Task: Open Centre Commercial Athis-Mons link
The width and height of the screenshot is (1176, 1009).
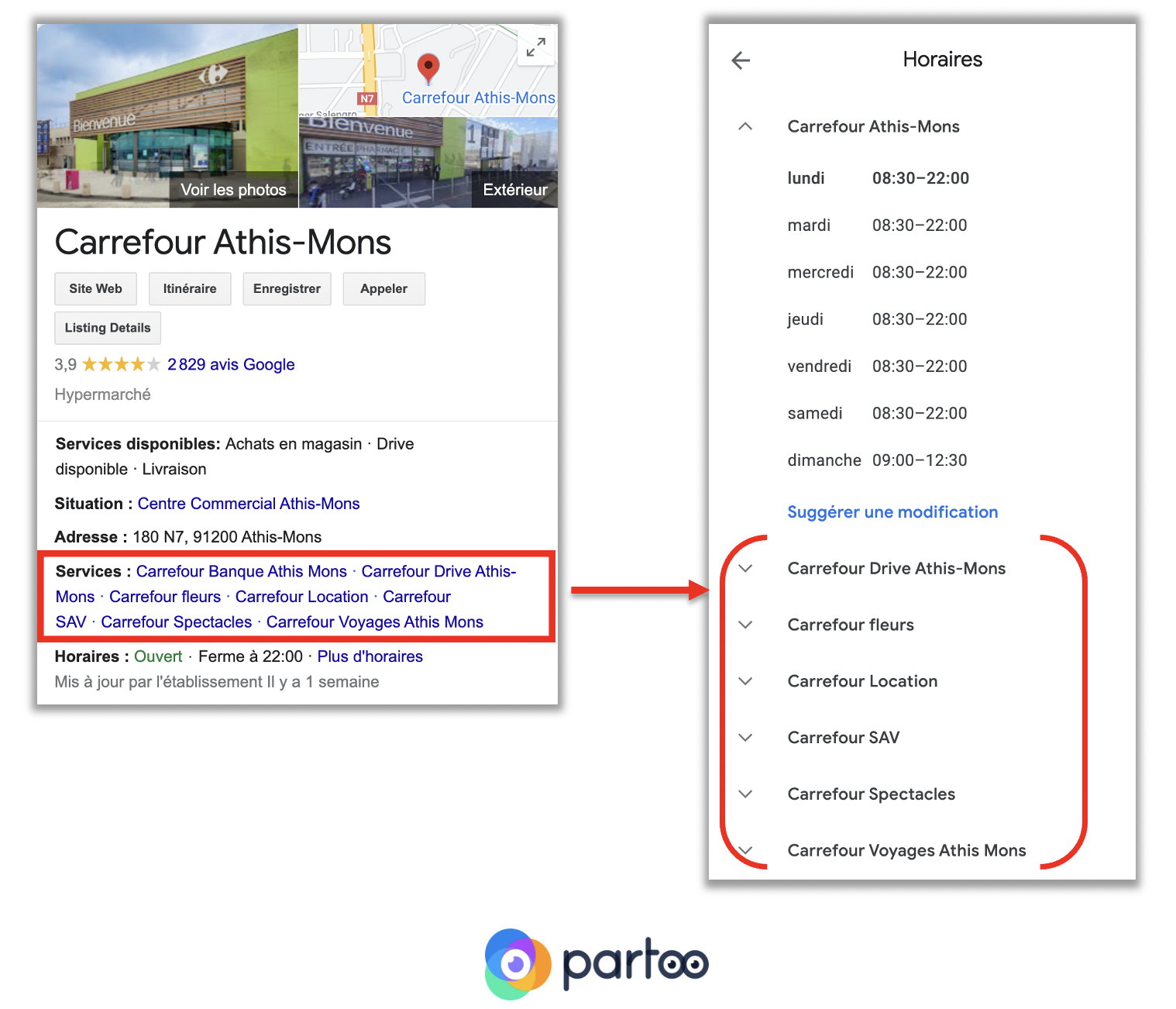Action: click(x=249, y=504)
